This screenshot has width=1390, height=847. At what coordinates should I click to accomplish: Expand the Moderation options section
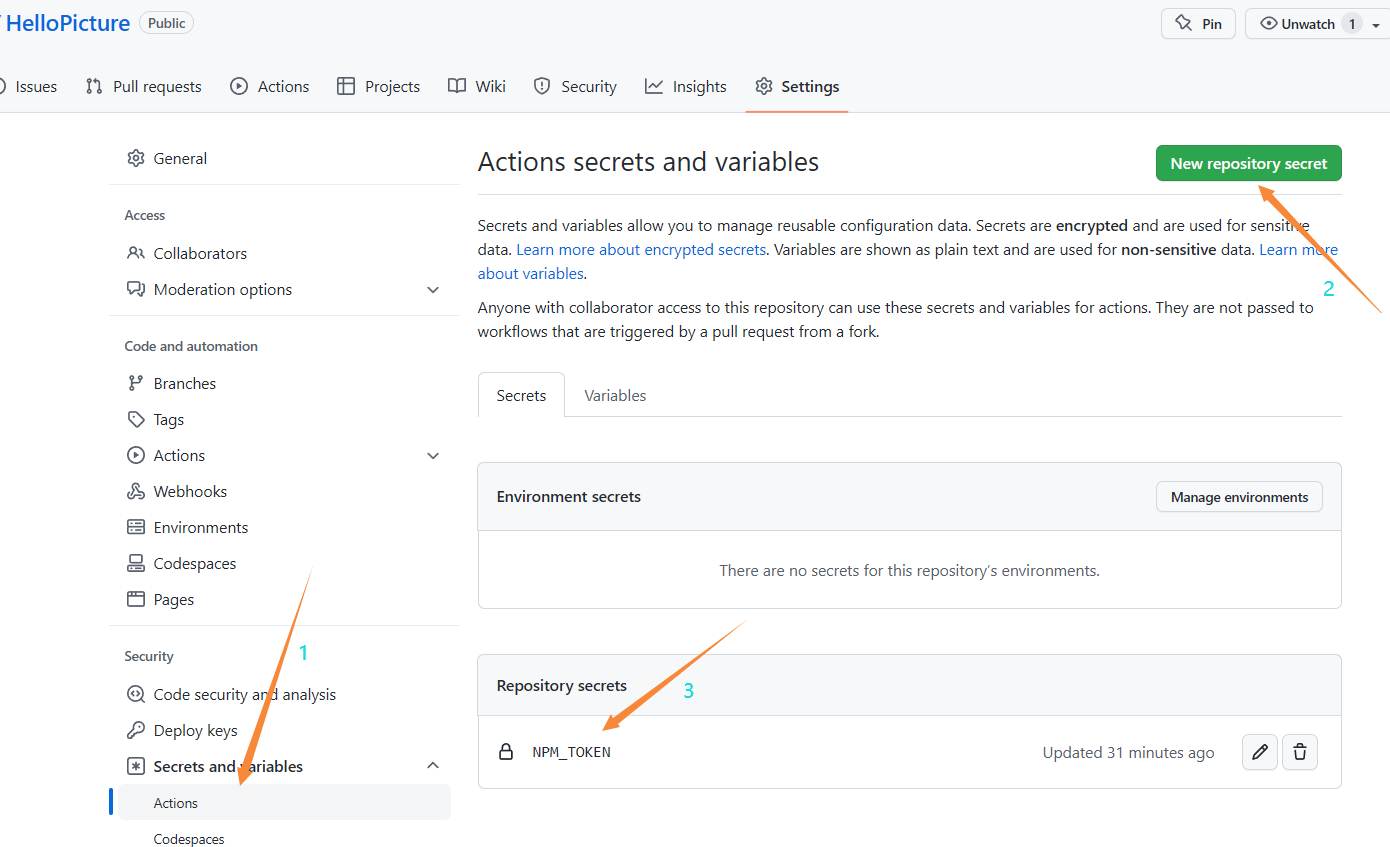[x=433, y=290]
